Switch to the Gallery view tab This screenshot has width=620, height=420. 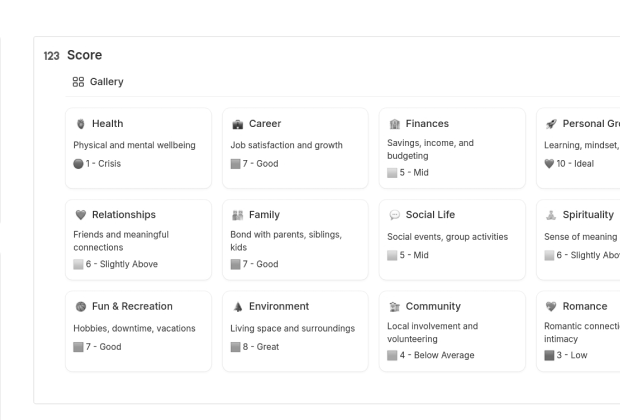(x=98, y=81)
